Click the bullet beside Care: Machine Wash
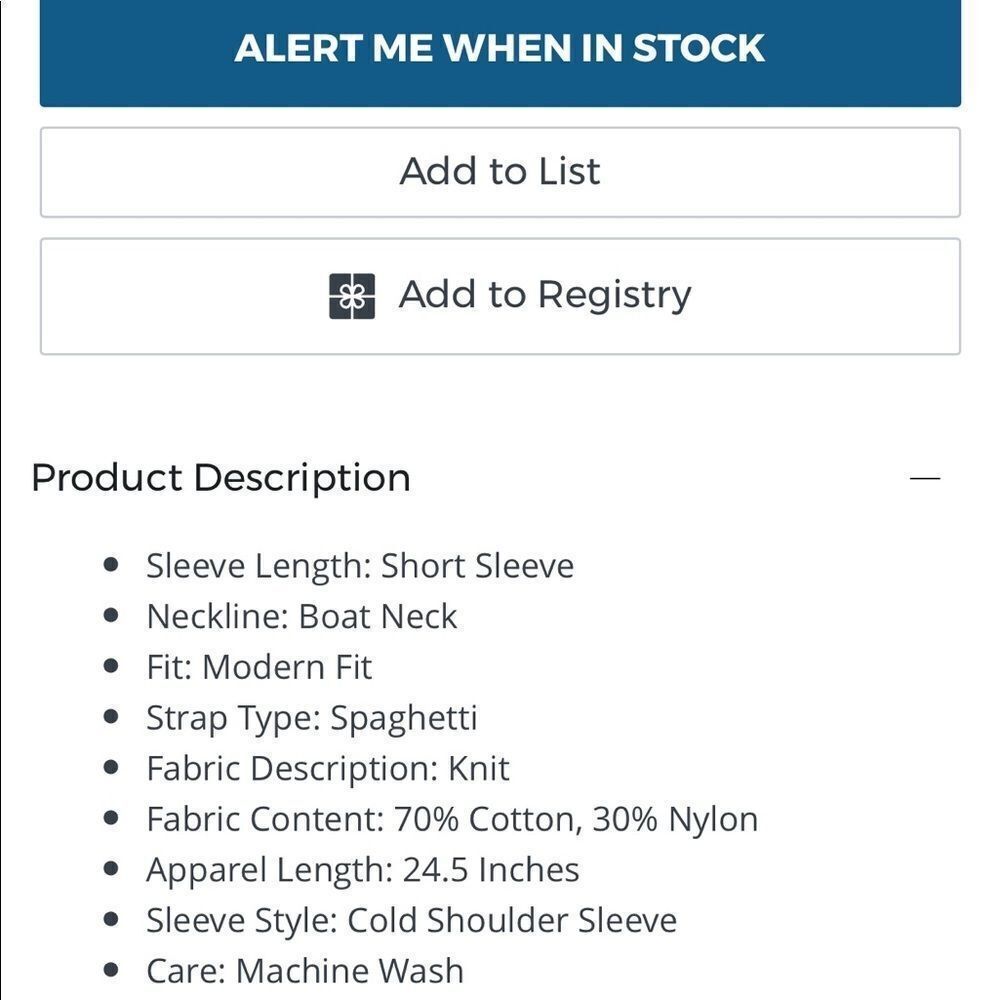Viewport: 1000px width, 1000px height. 111,970
